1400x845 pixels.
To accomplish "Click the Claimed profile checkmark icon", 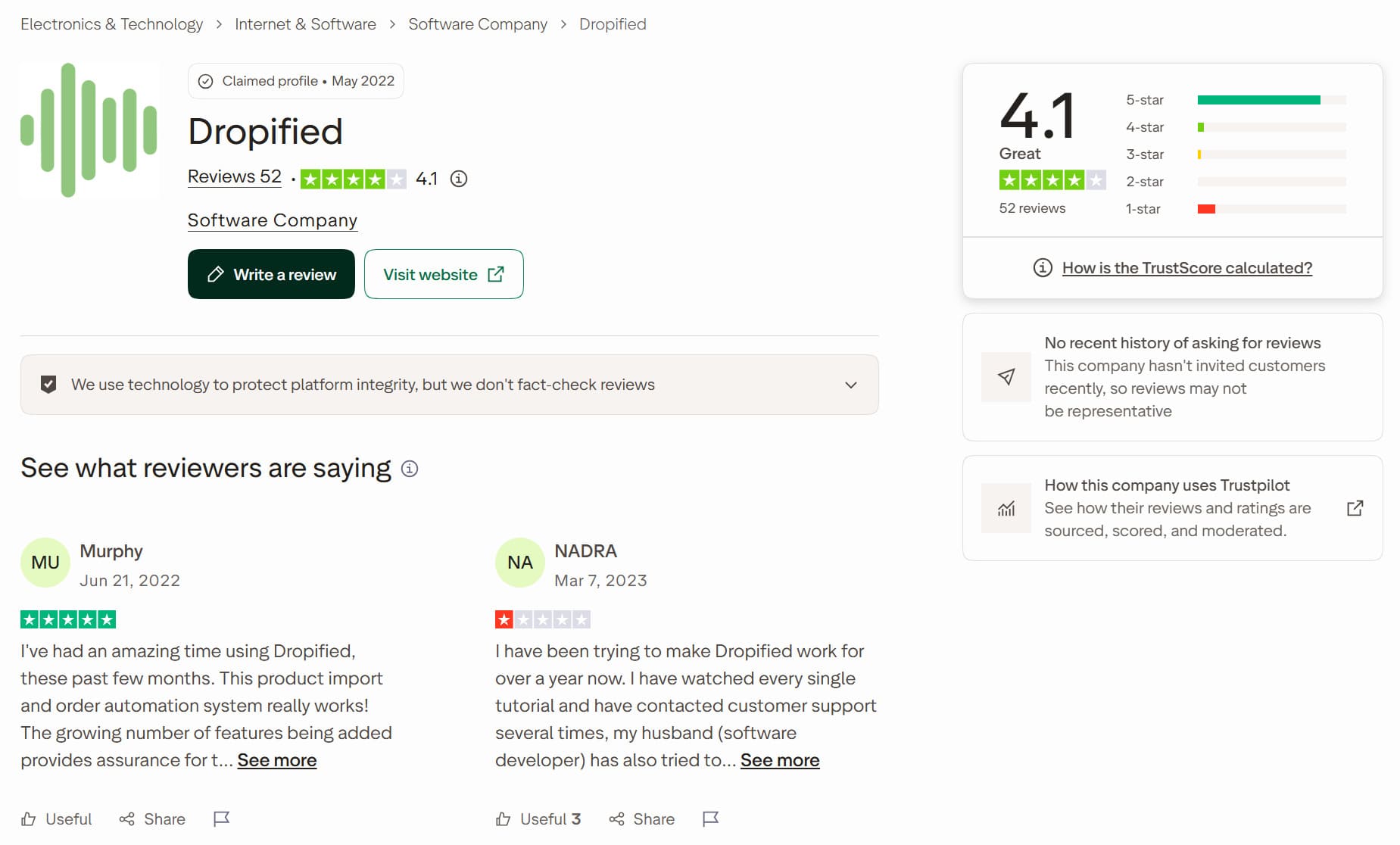I will [x=205, y=81].
